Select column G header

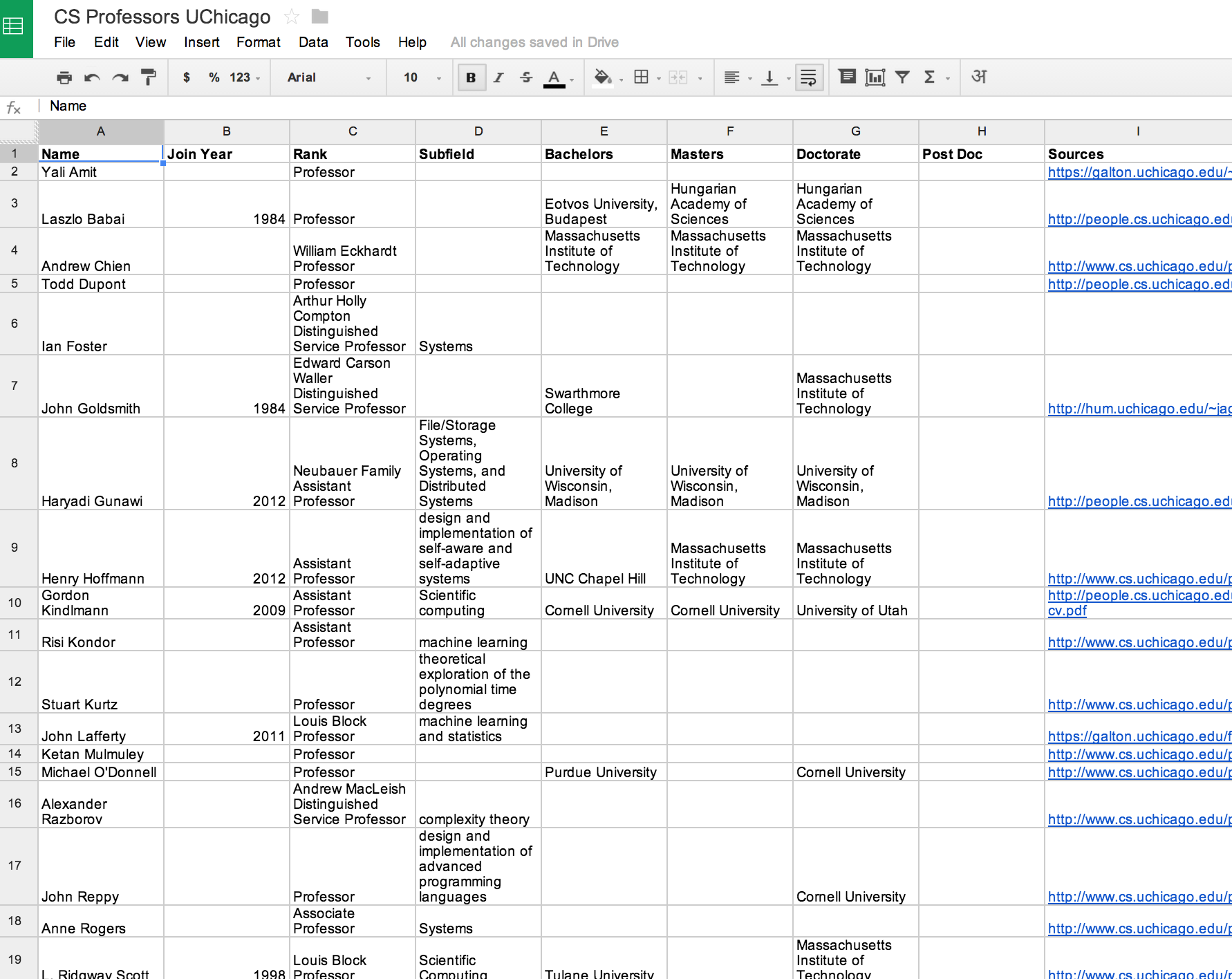point(856,131)
